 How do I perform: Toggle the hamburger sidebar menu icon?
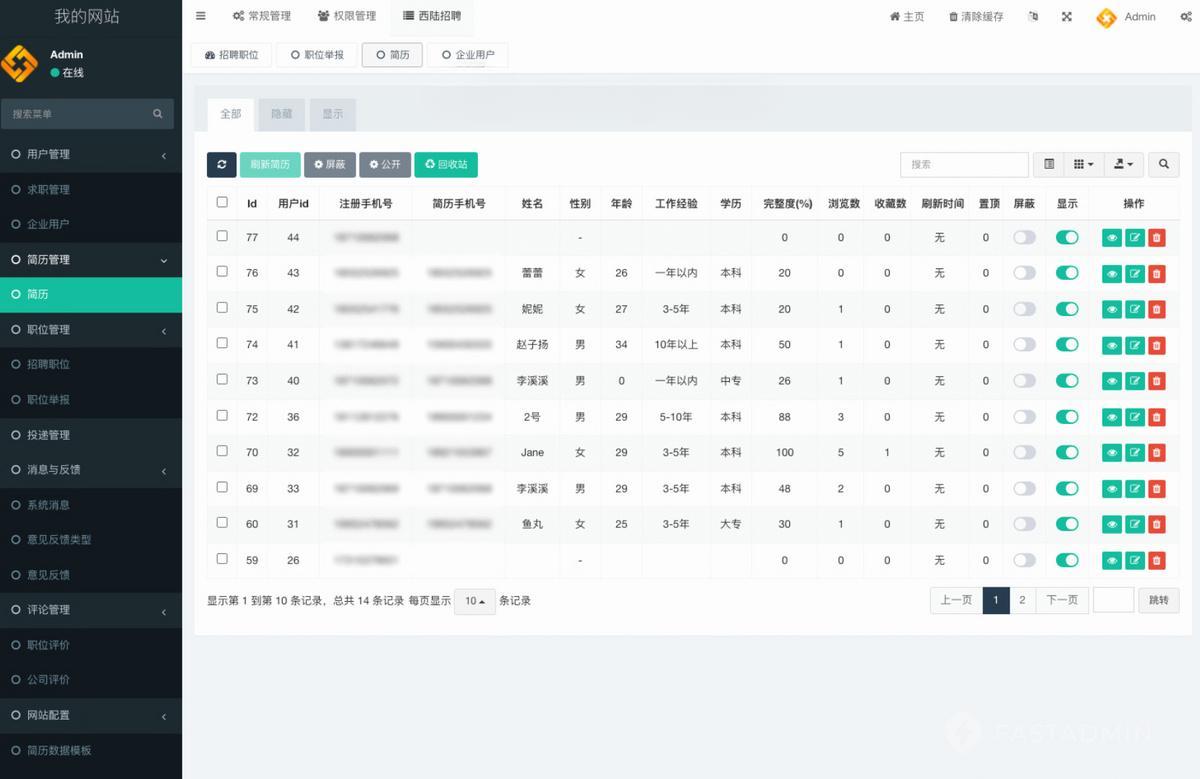(201, 16)
